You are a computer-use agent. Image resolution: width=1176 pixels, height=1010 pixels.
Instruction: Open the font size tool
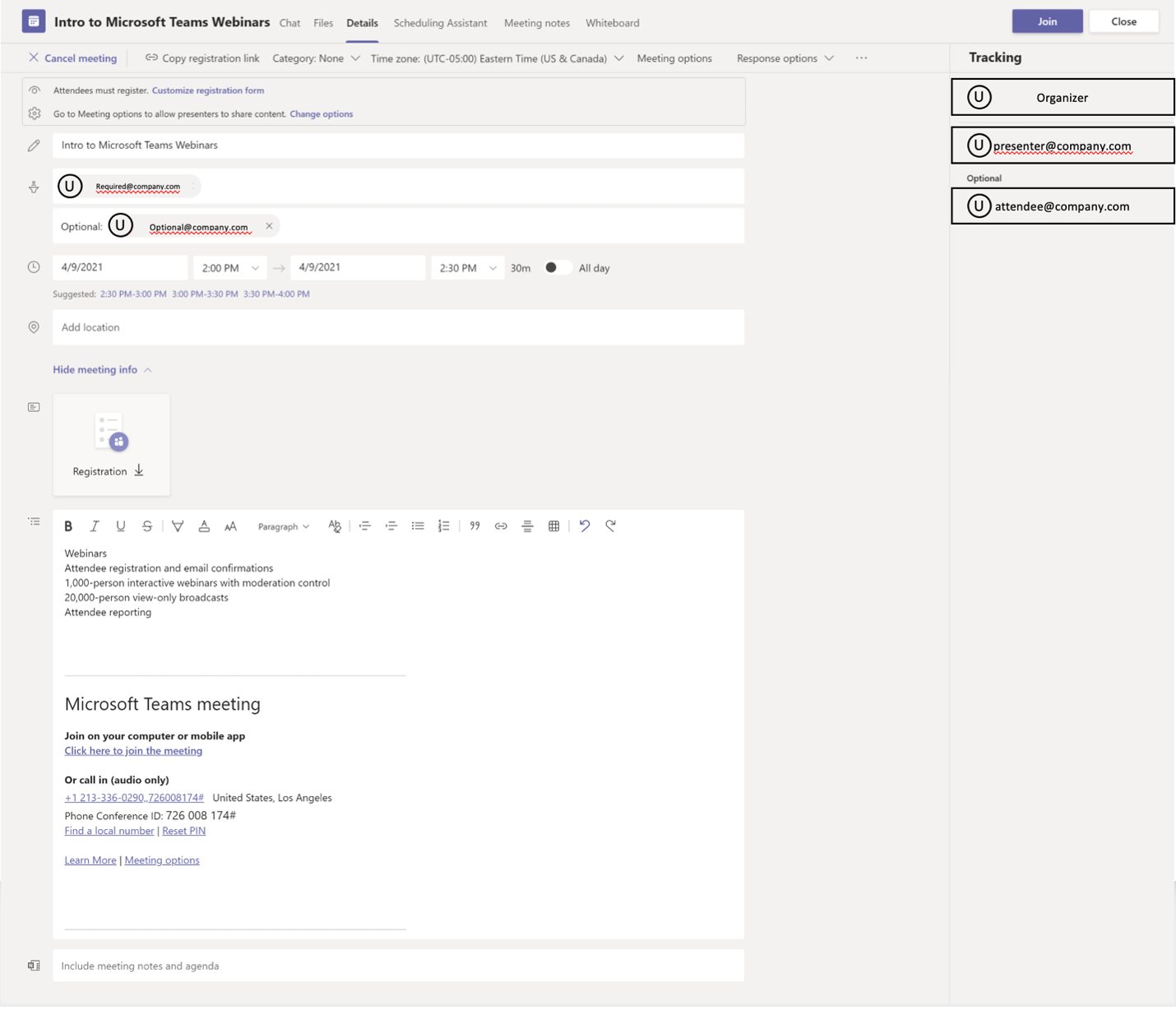point(230,526)
